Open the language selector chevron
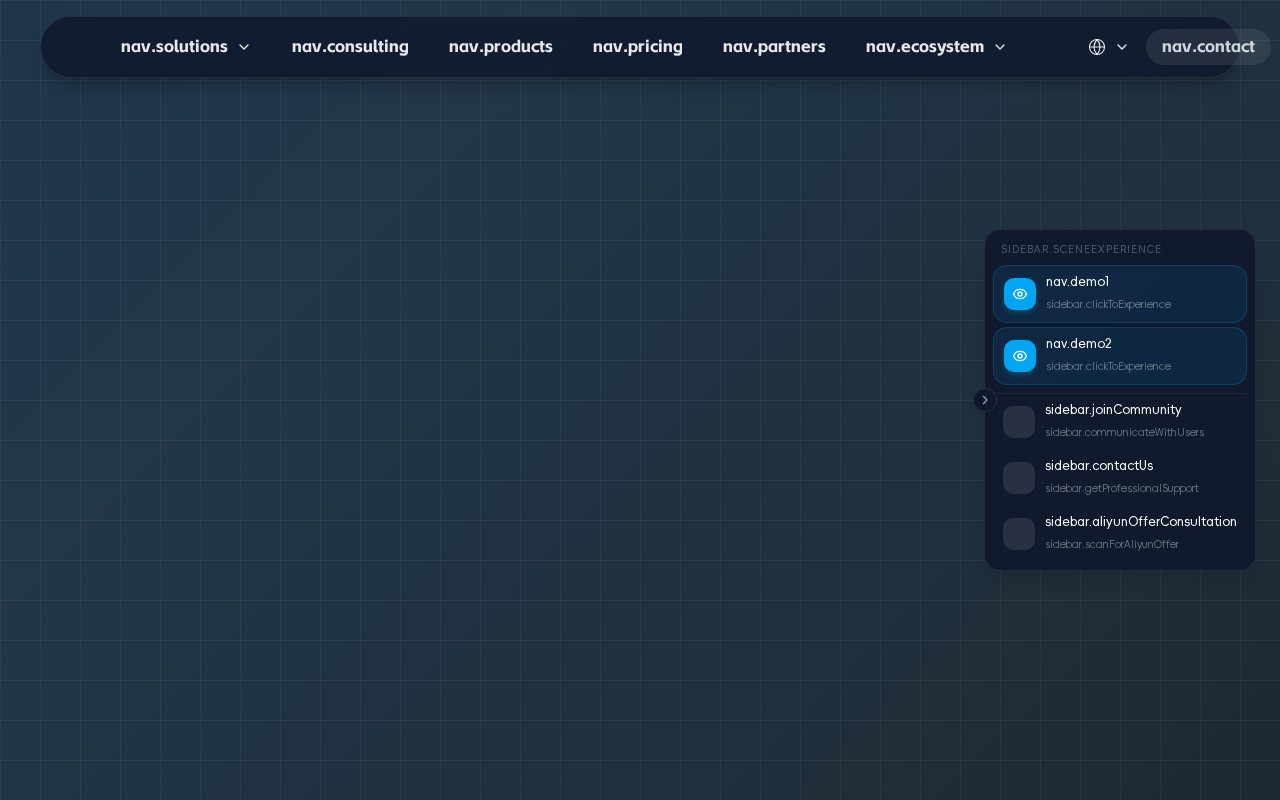 point(1122,47)
